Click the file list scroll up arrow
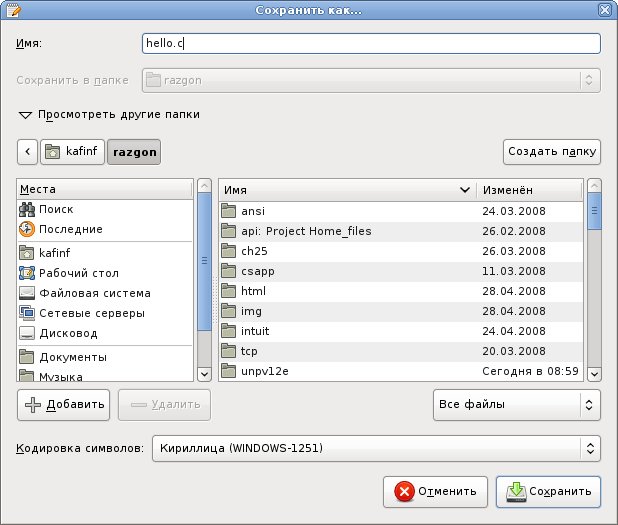This screenshot has height=525, width=618. (594, 185)
